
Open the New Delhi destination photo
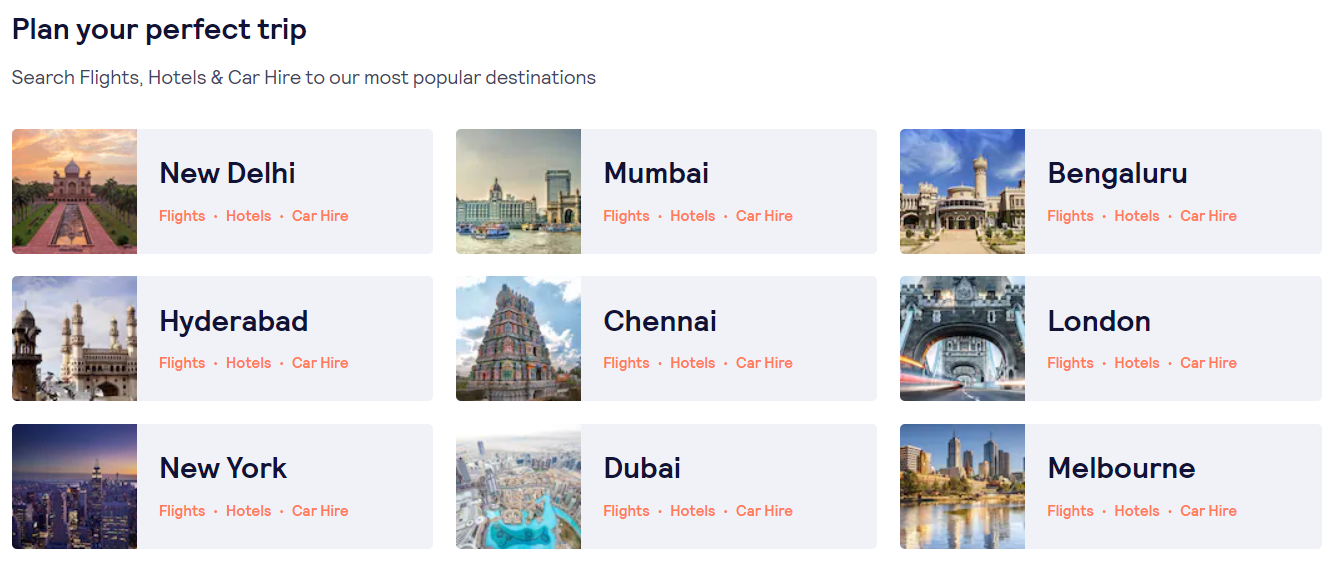74,191
